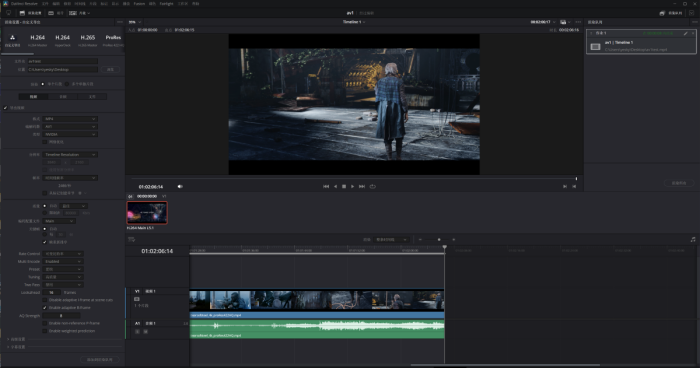
Task: Open the encoding profile dropdown showing Main
Action: tap(59, 221)
